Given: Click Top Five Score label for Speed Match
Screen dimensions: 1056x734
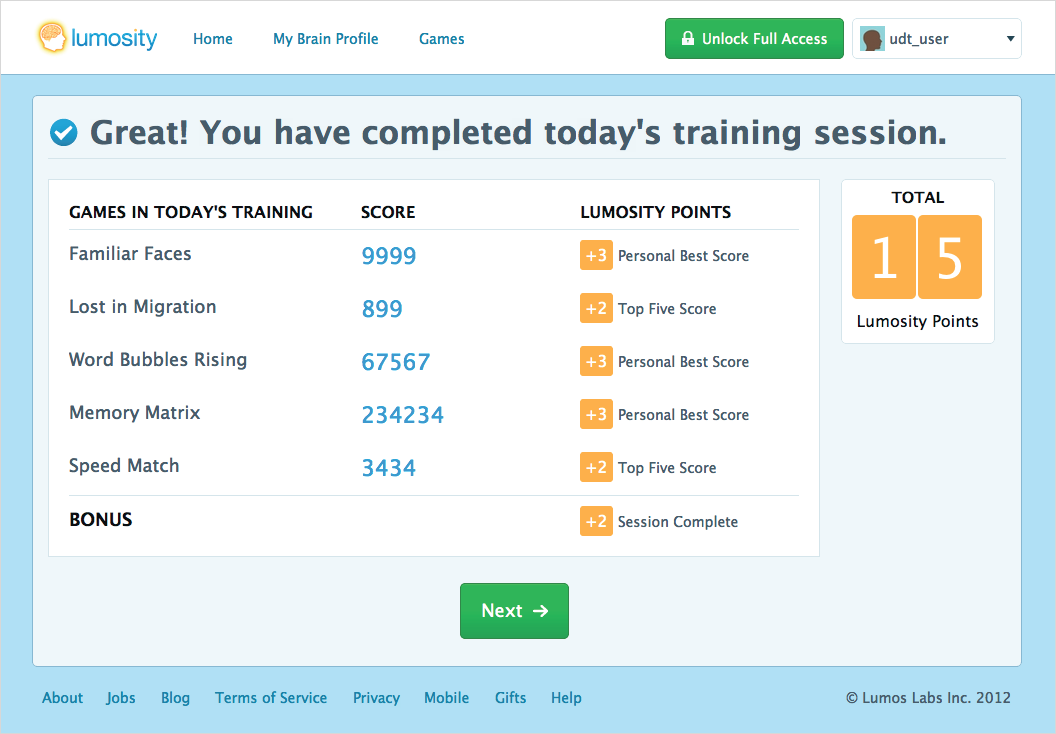Looking at the screenshot, I should (x=667, y=468).
